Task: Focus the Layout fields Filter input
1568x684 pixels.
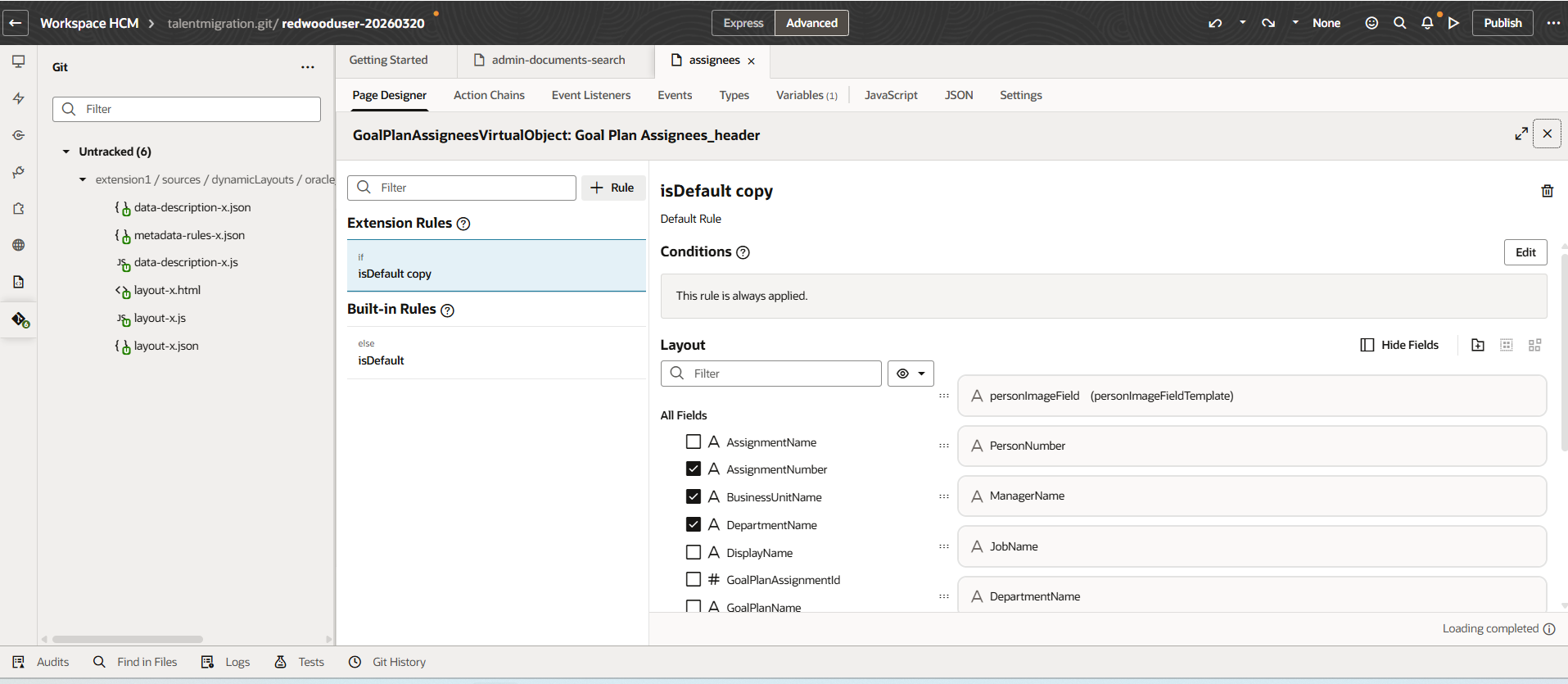Action: tap(782, 374)
